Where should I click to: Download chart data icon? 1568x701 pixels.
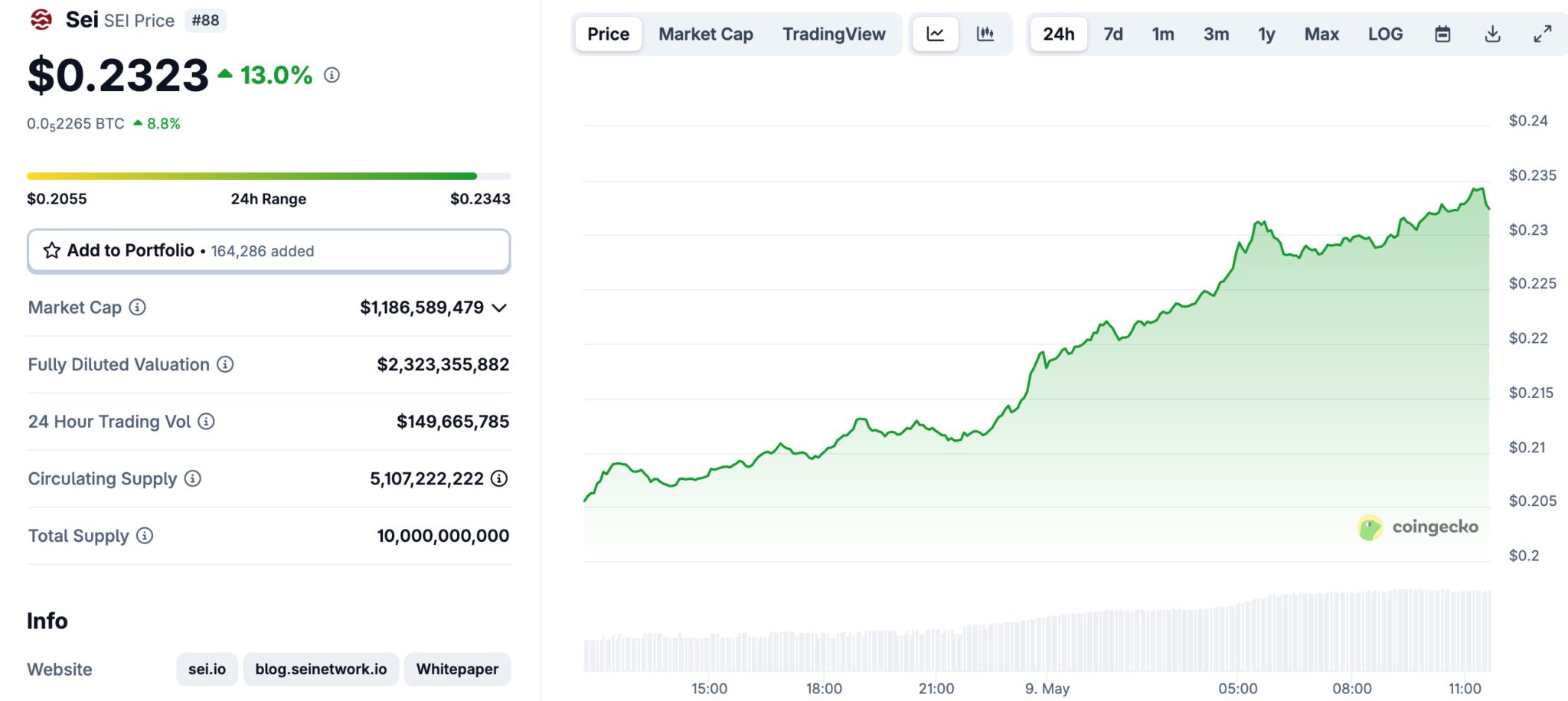(1492, 34)
